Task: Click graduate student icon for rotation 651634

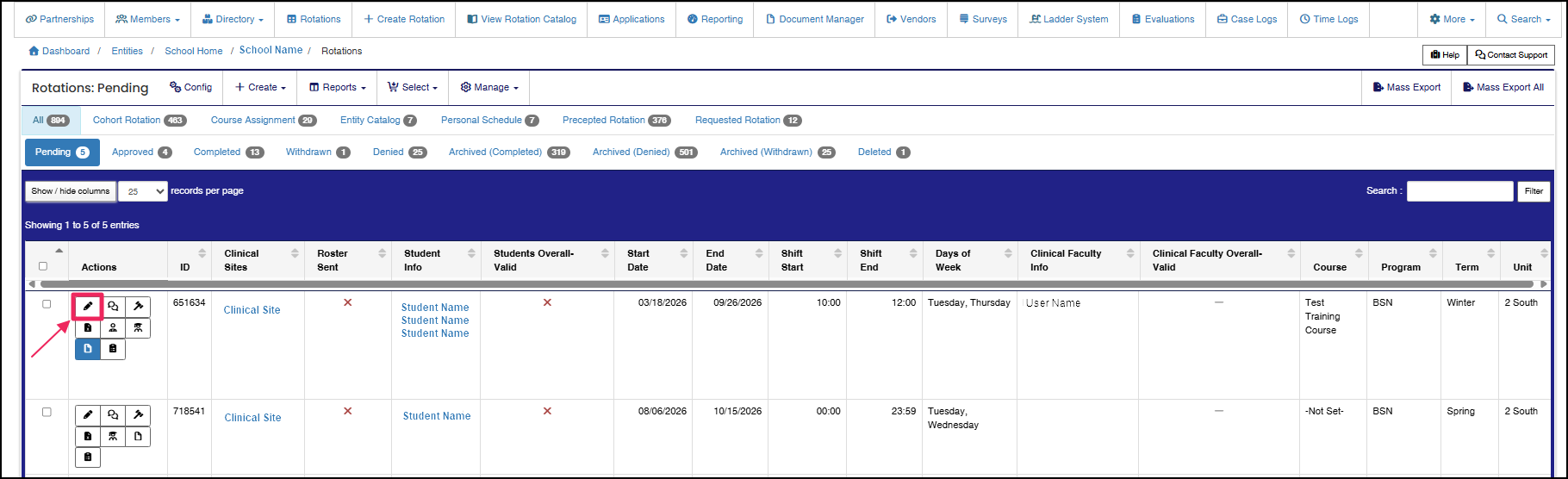Action: coord(138,328)
